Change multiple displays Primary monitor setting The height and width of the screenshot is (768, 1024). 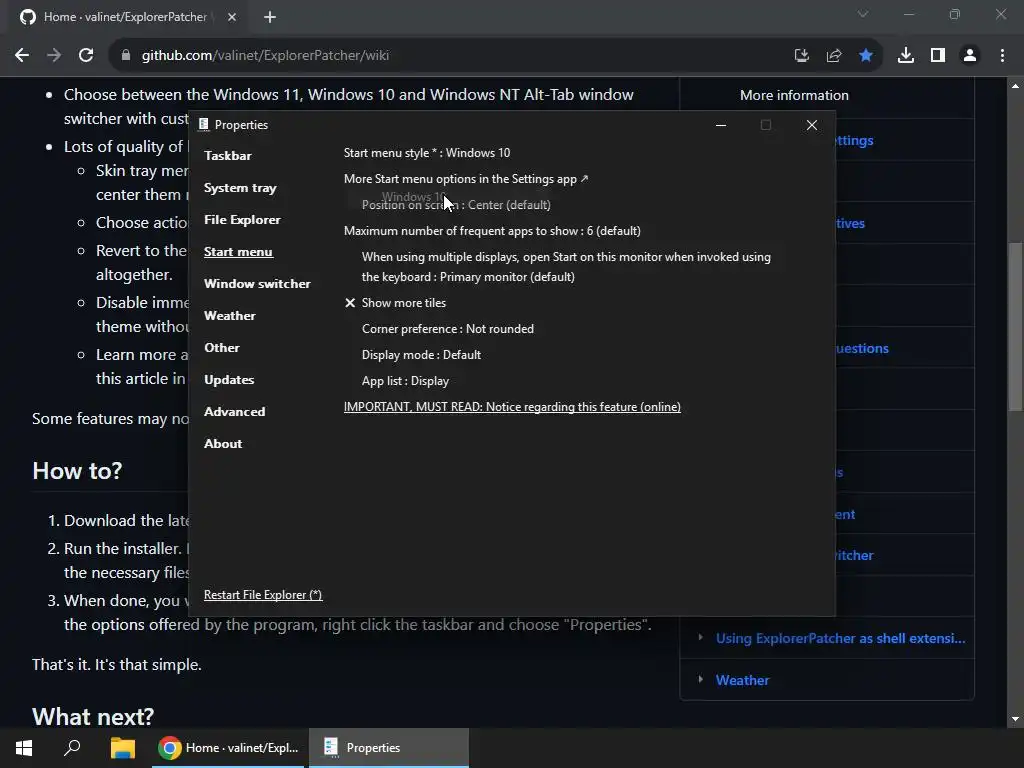tap(566, 267)
